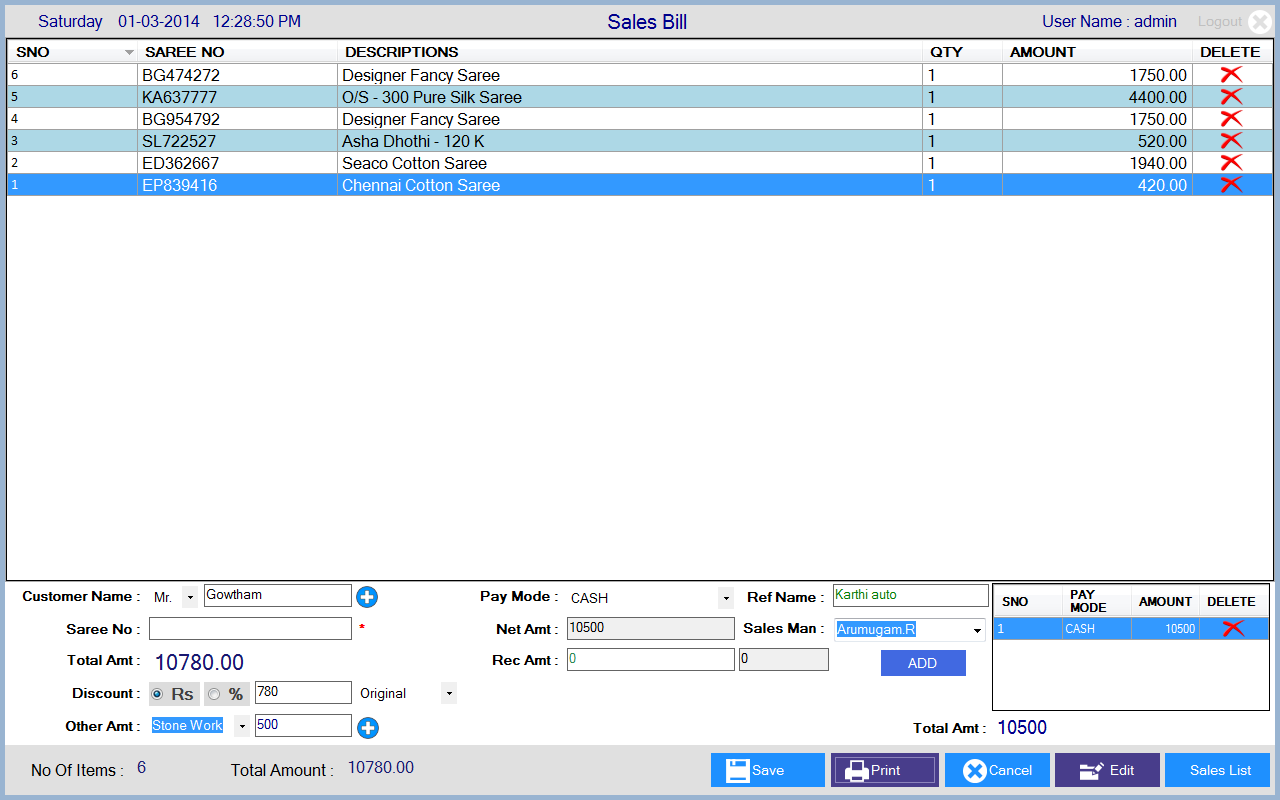
Task: Expand the Pay Mode CASH dropdown
Action: (x=725, y=599)
